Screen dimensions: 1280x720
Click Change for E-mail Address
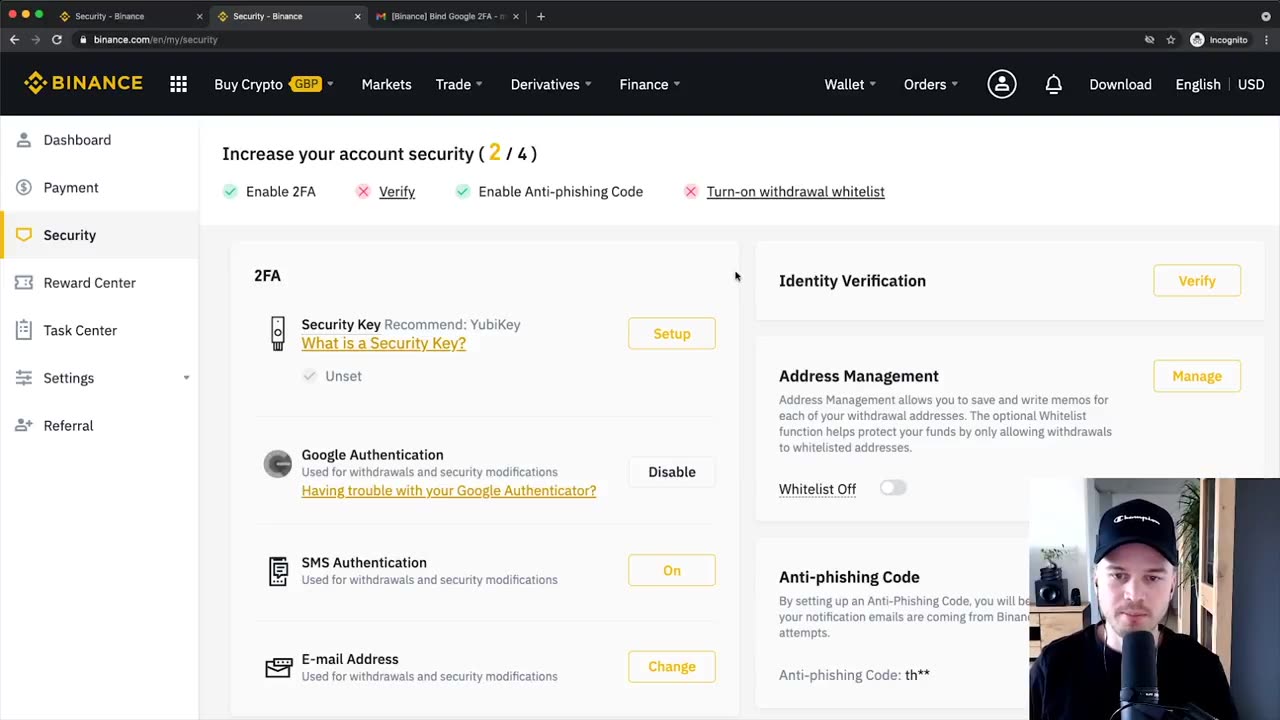point(672,667)
